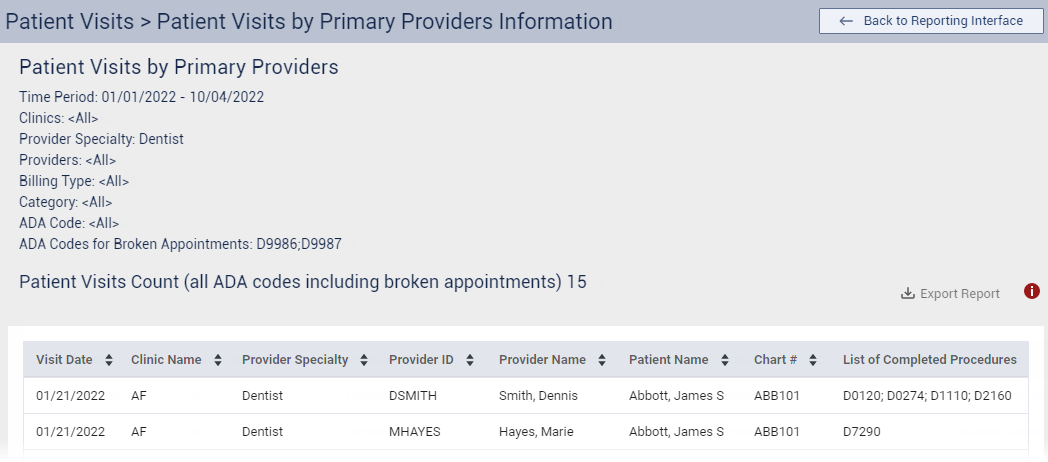Select the MHAYES provider ID cell

pyautogui.click(x=414, y=432)
